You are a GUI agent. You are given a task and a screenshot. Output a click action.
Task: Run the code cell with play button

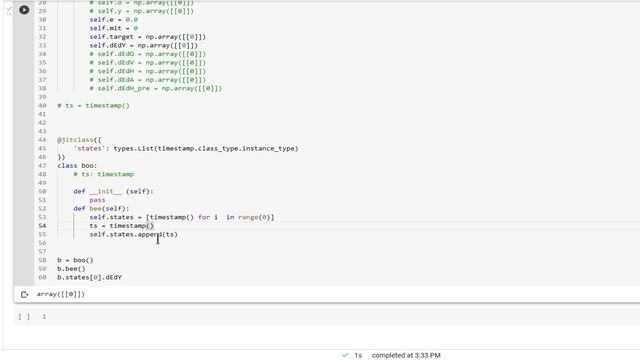coord(24,10)
